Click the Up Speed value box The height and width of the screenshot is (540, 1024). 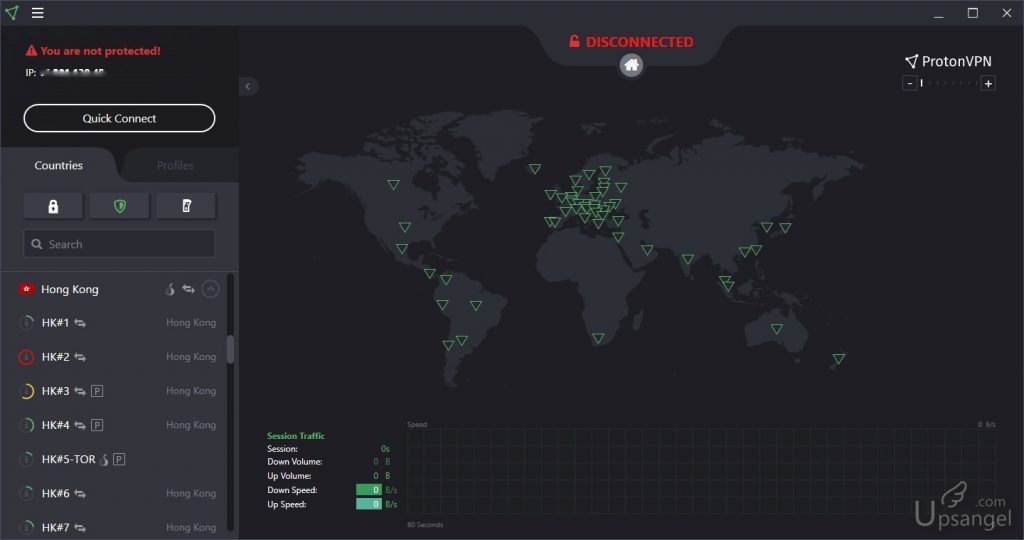point(369,504)
